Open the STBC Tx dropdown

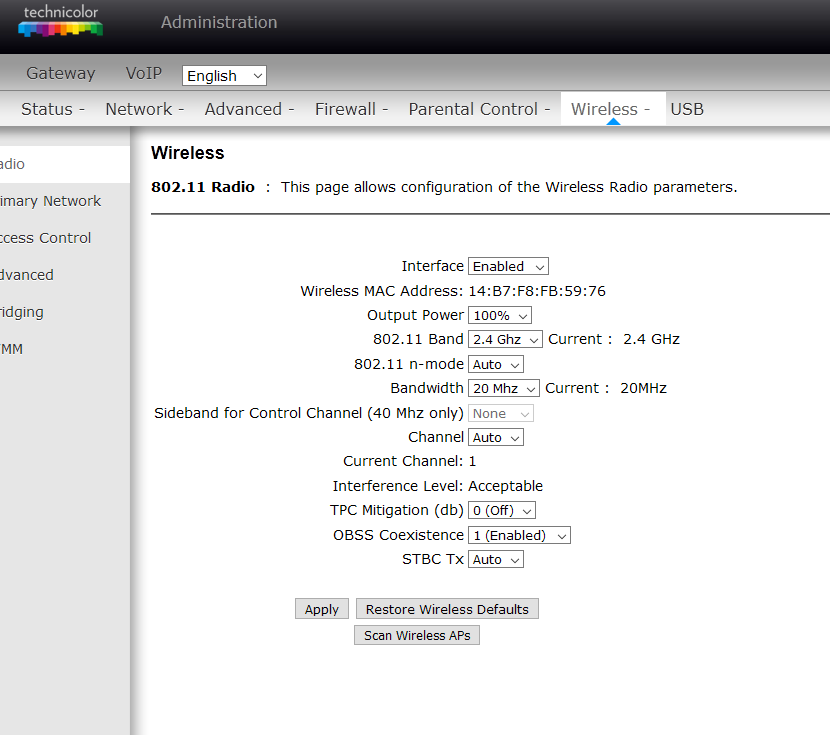[x=496, y=559]
